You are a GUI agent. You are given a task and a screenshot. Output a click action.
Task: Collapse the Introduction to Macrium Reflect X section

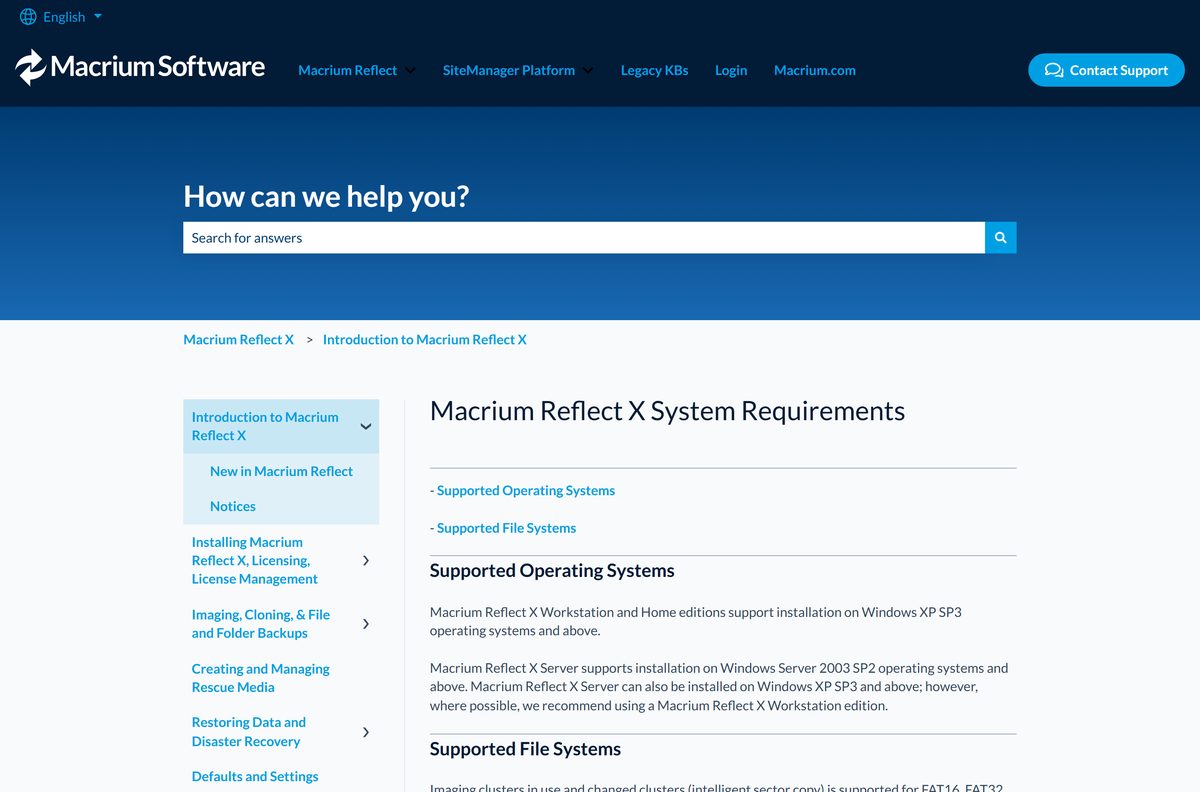tap(366, 426)
